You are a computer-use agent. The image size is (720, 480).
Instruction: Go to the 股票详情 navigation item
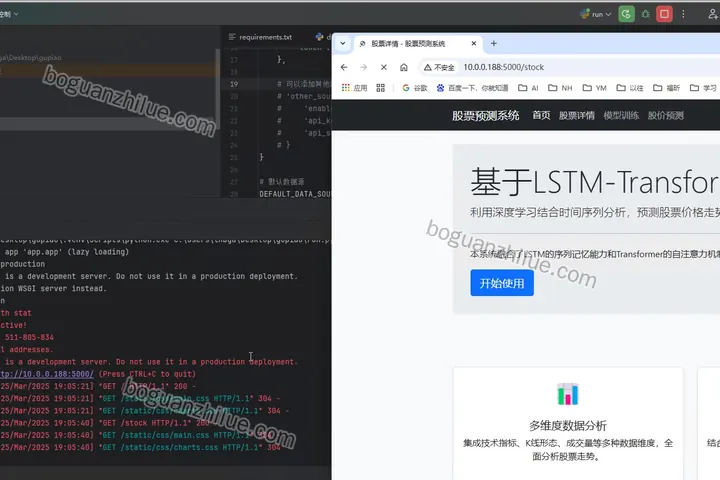point(577,116)
